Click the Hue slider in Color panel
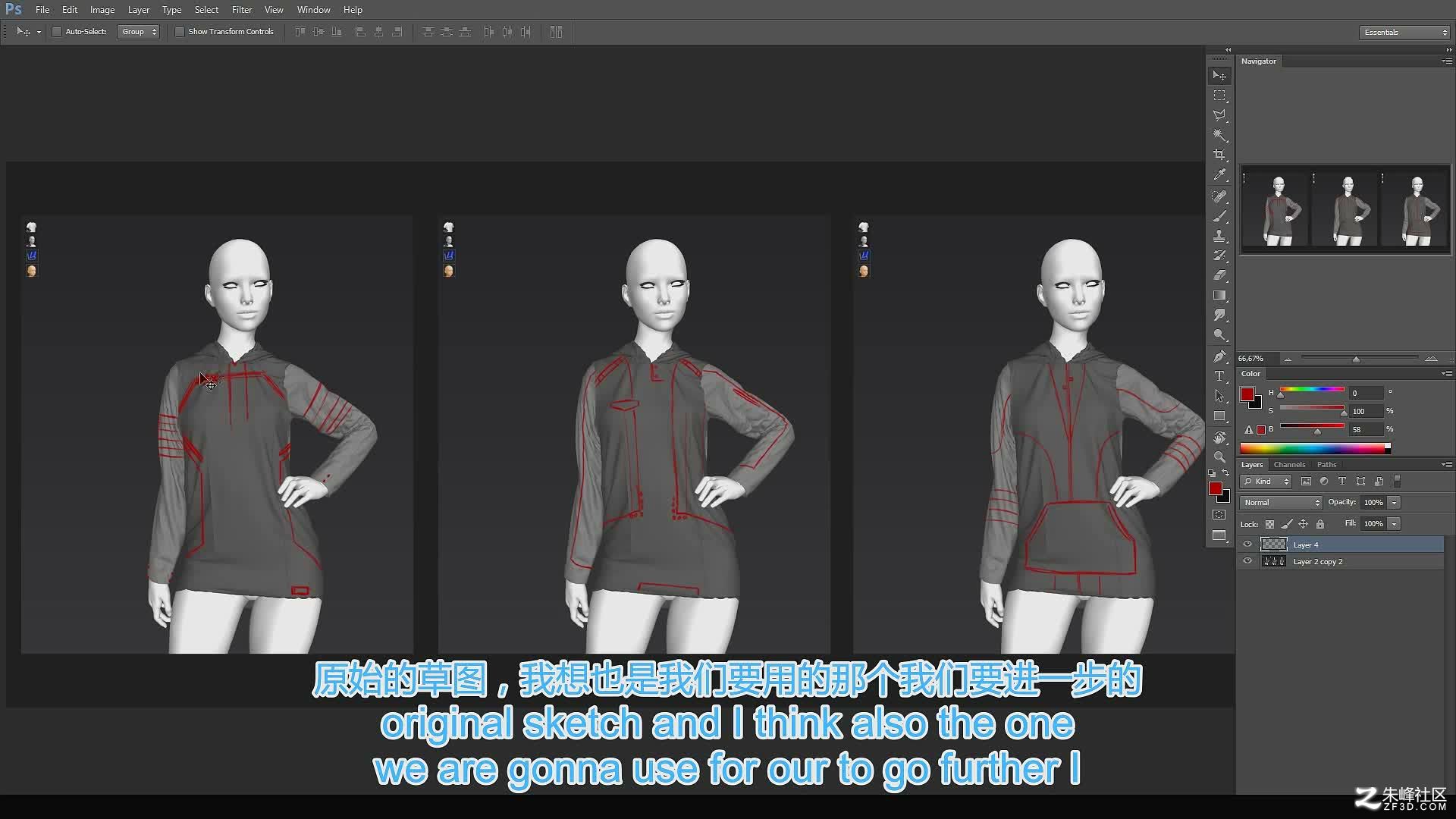This screenshot has width=1456, height=819. (x=1312, y=390)
